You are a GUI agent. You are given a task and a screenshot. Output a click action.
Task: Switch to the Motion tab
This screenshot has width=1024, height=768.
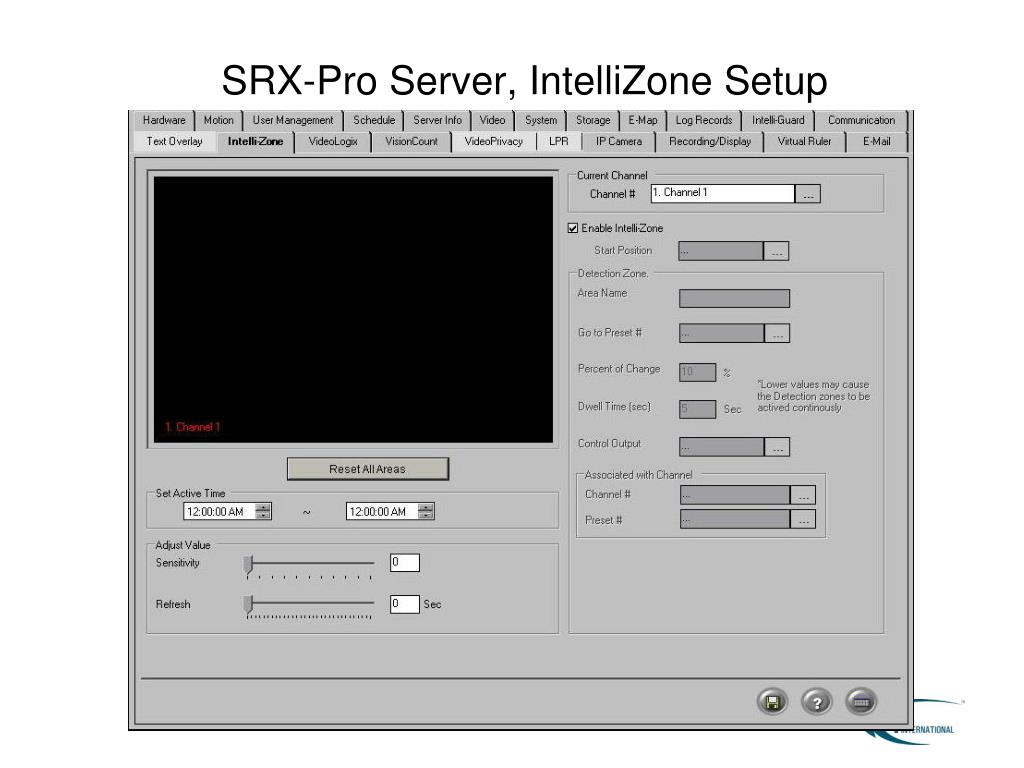[x=218, y=120]
